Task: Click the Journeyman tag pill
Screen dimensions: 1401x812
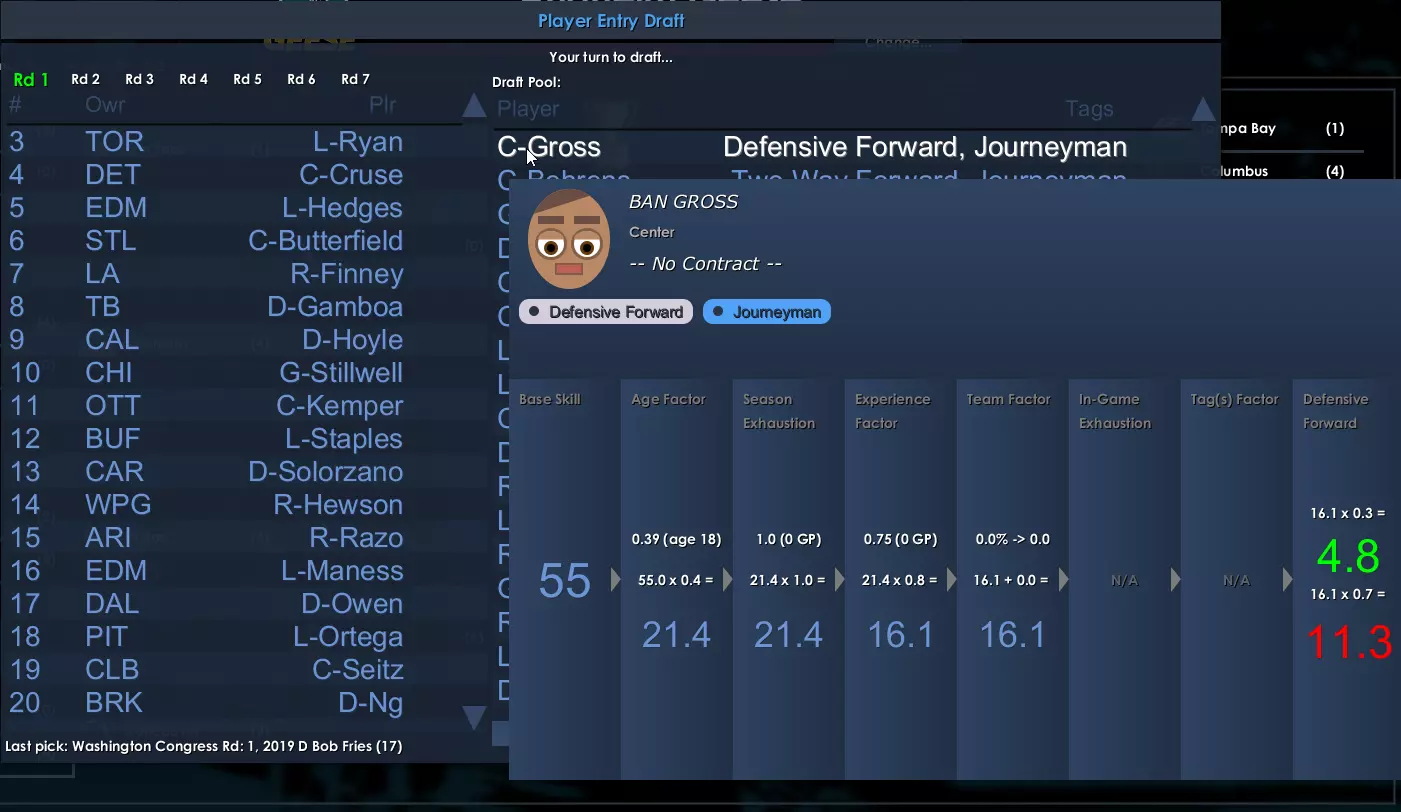Action: pos(767,312)
